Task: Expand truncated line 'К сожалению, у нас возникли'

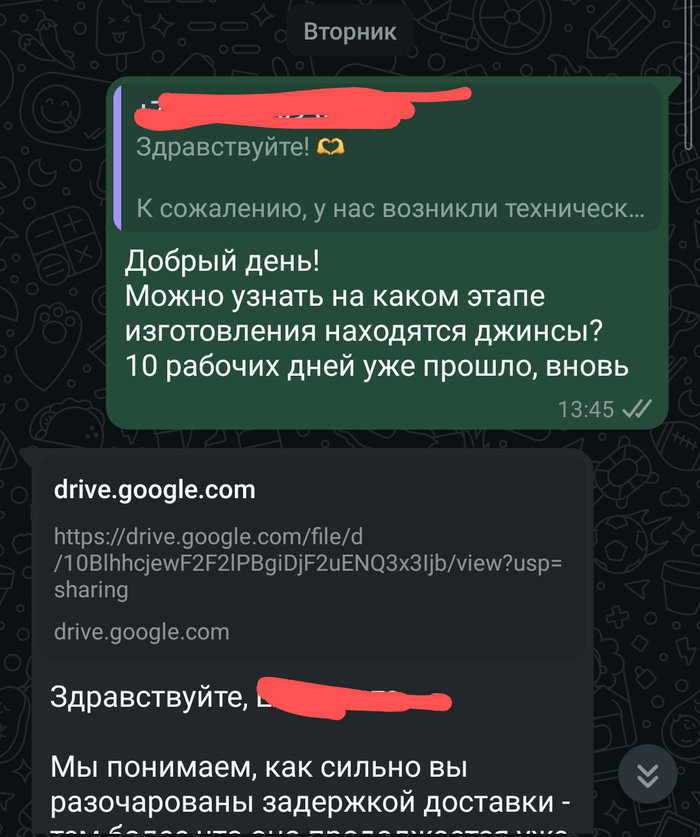Action: pos(390,209)
